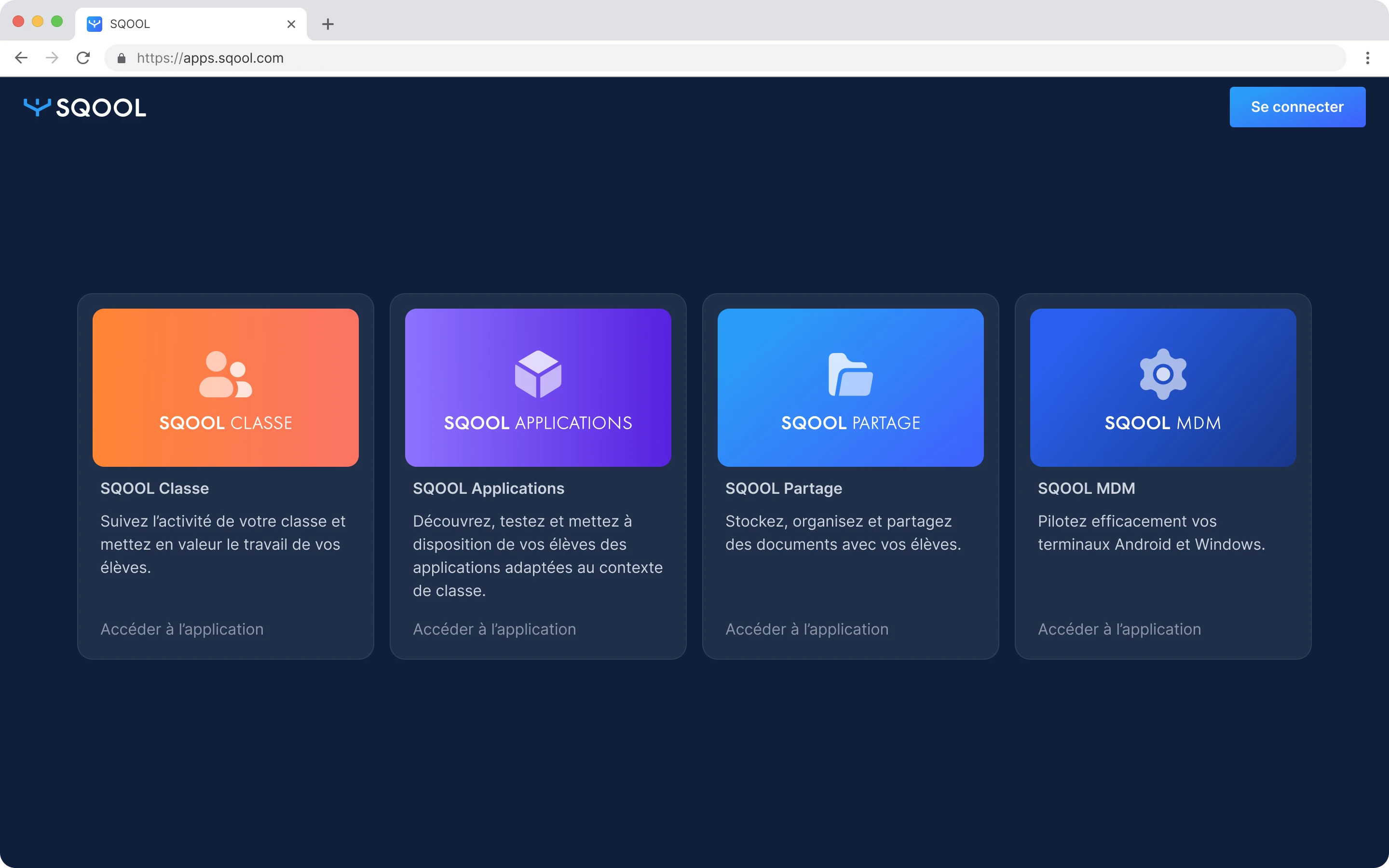Open SQOOL MDM via Accéder à l'application
This screenshot has width=1389, height=868.
point(1119,629)
